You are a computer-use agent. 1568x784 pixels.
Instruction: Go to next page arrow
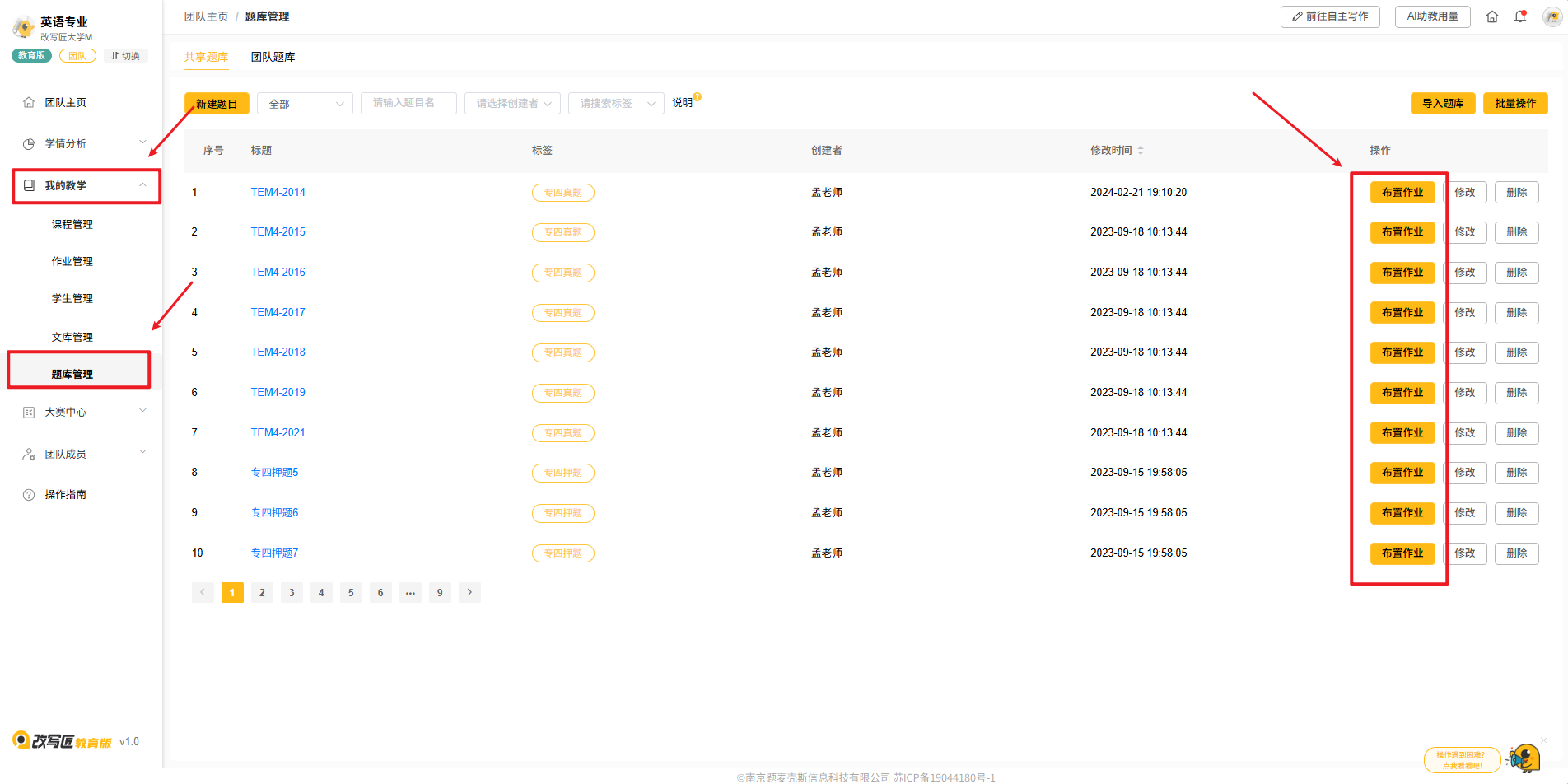tap(469, 592)
